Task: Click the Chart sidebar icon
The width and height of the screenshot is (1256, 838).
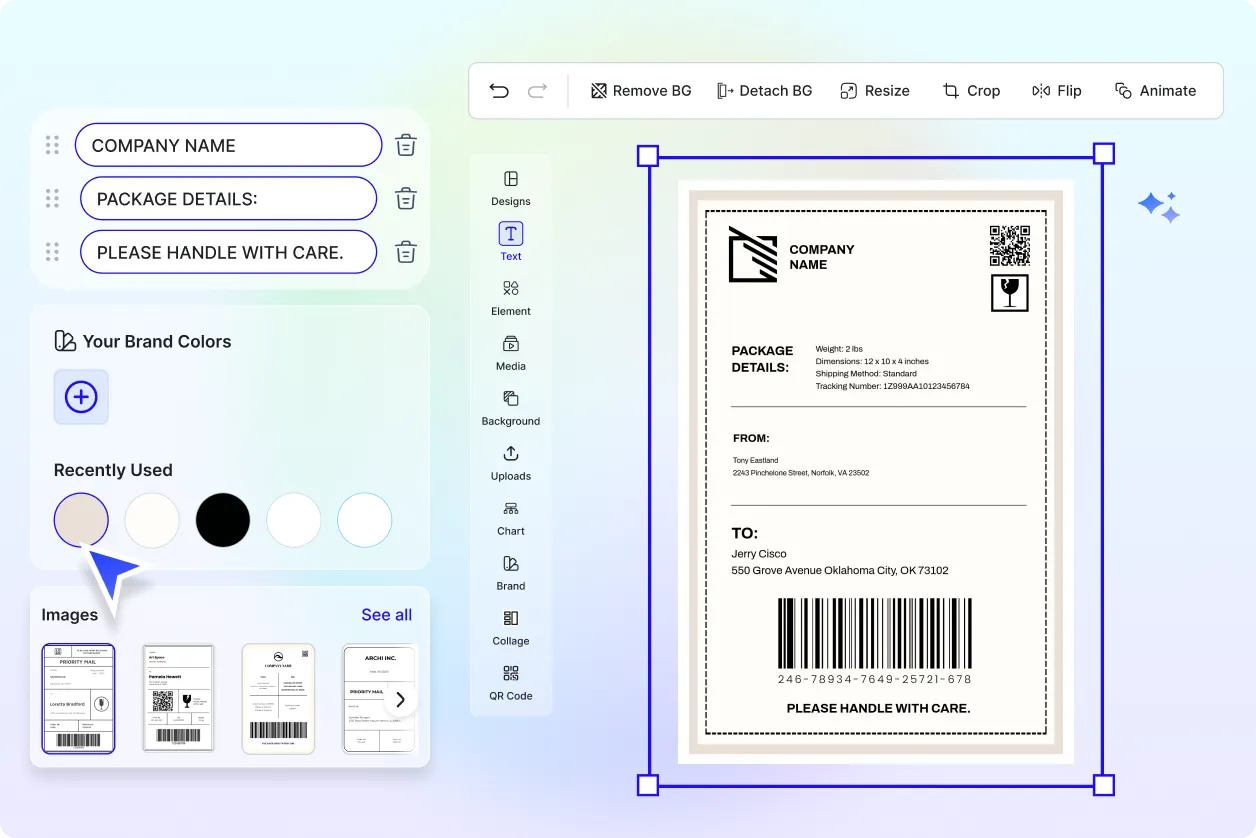Action: click(510, 518)
